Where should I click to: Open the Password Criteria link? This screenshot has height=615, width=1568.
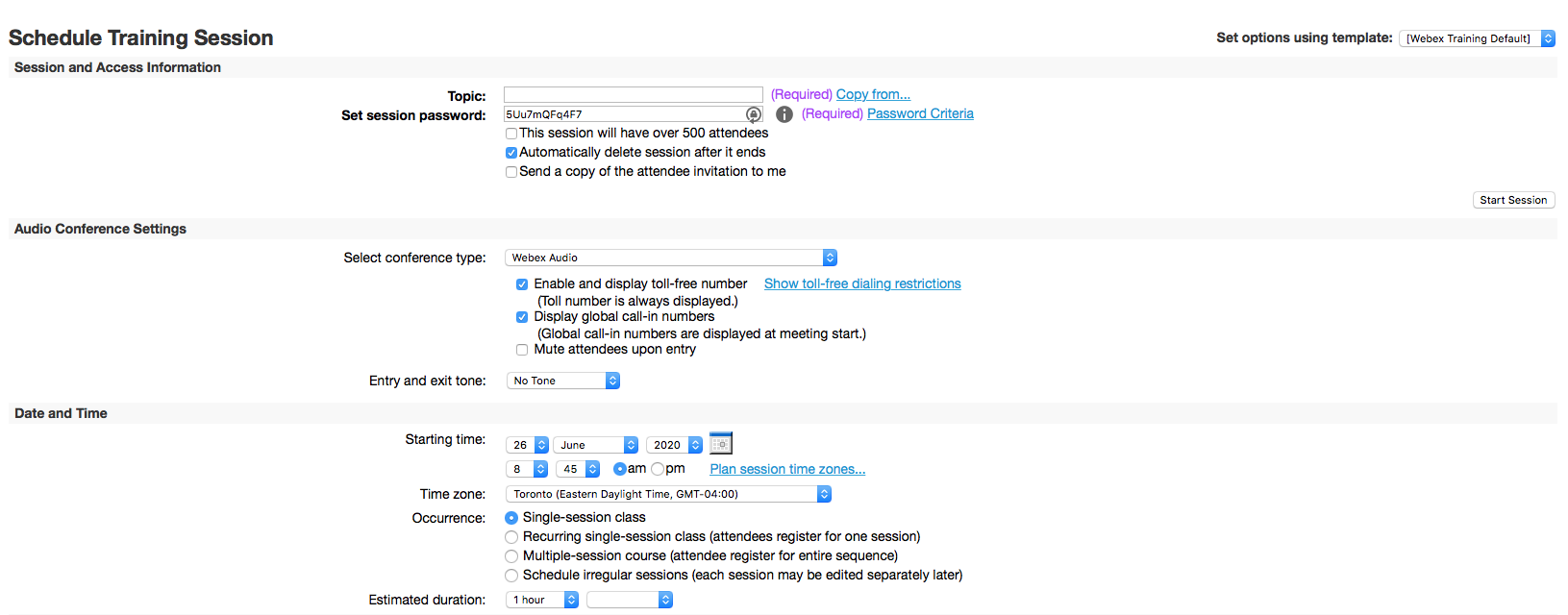click(920, 113)
